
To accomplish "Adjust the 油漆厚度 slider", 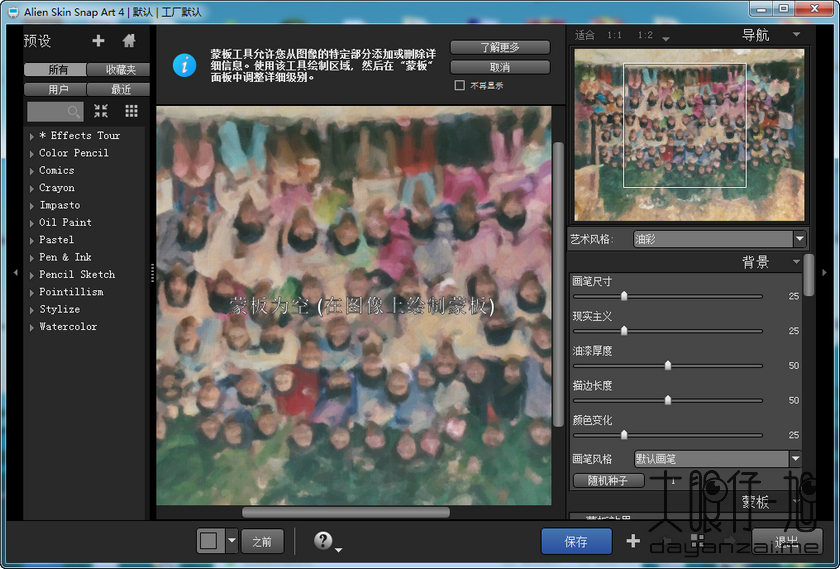I will pyautogui.click(x=668, y=365).
